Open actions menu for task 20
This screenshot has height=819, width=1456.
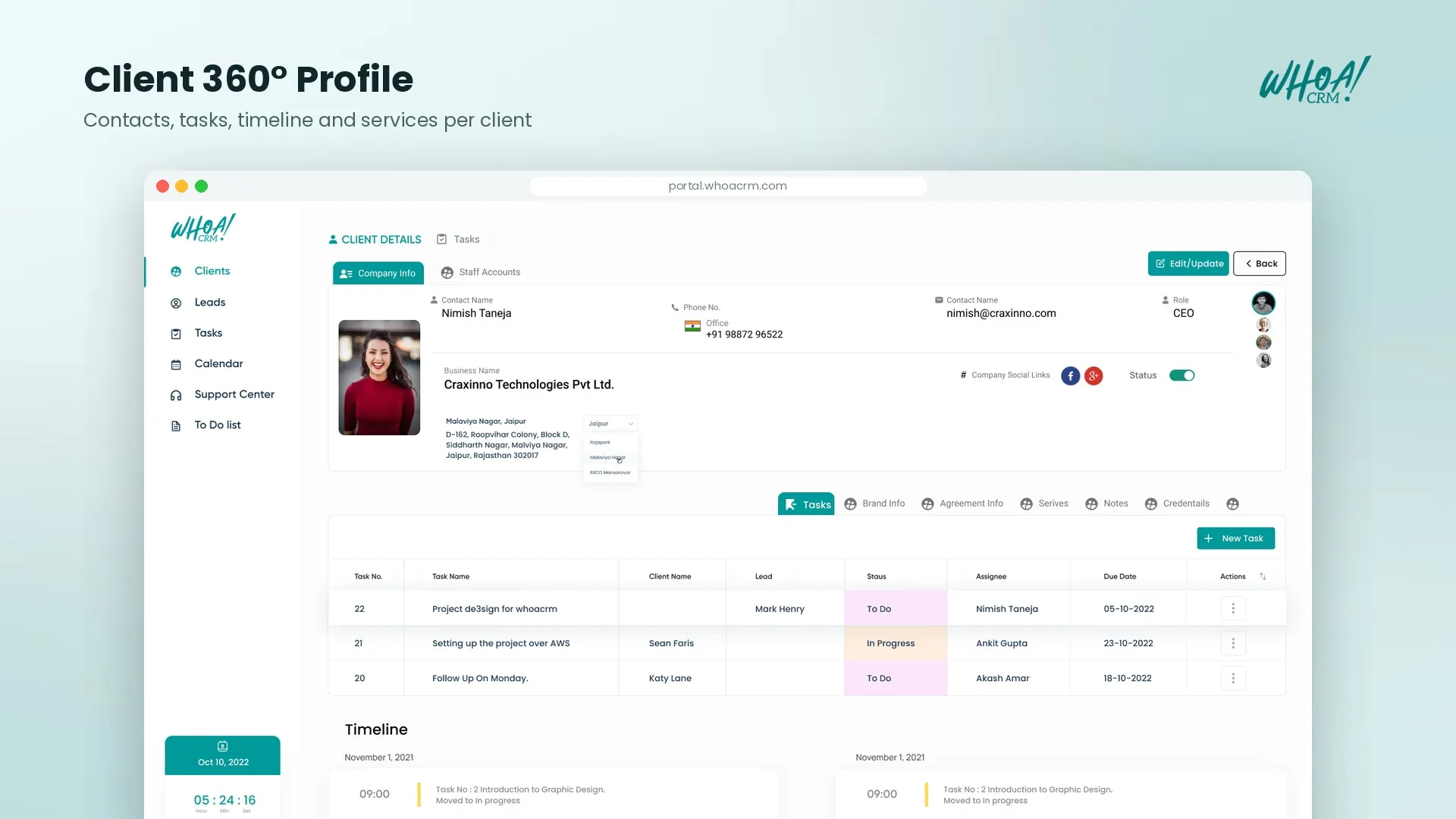click(1233, 678)
